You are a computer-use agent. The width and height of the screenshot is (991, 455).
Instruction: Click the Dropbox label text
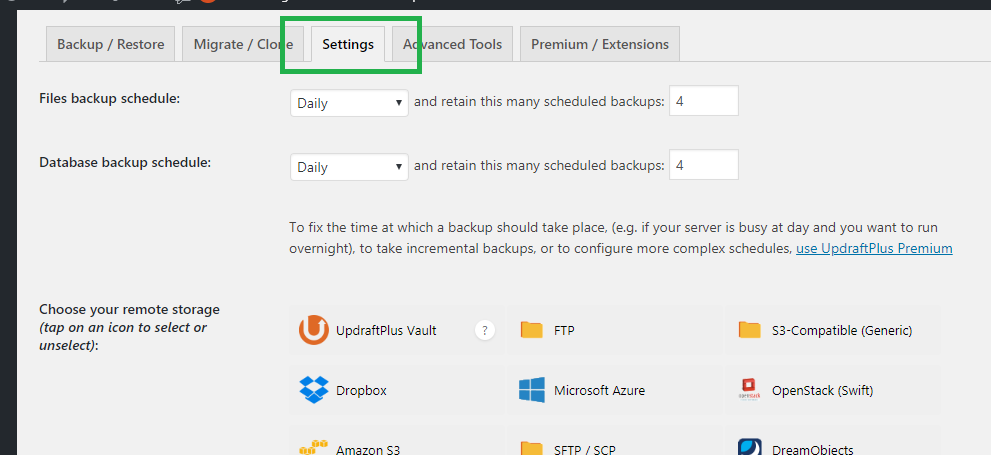pos(362,391)
